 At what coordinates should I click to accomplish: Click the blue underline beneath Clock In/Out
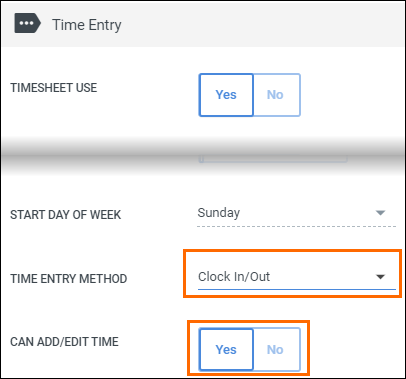(297, 289)
